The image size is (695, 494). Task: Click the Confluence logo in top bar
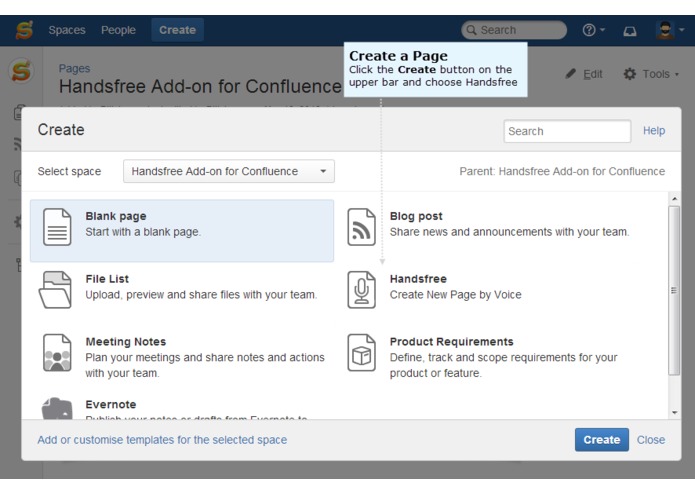tap(24, 30)
